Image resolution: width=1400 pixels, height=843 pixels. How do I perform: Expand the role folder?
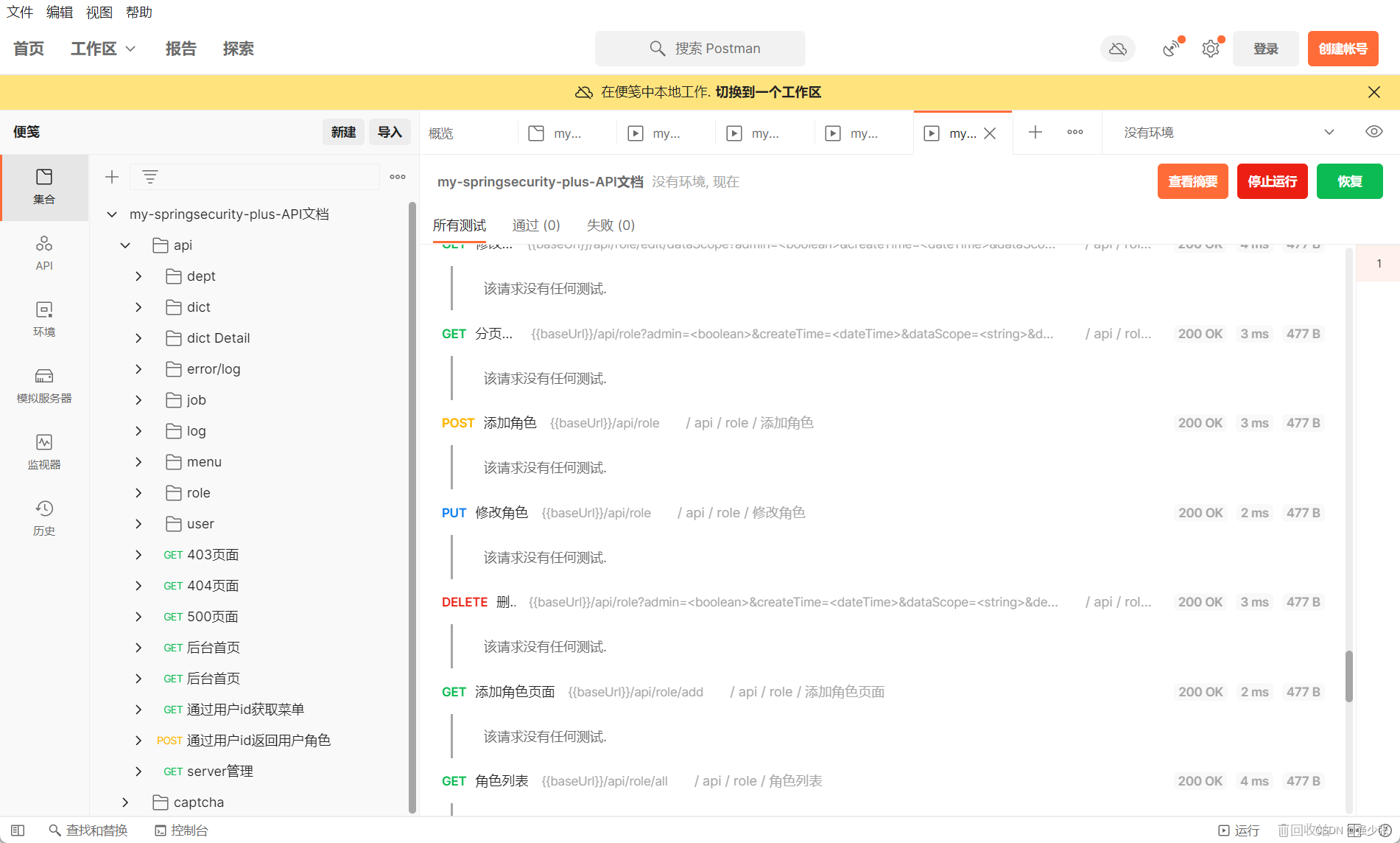(x=138, y=493)
